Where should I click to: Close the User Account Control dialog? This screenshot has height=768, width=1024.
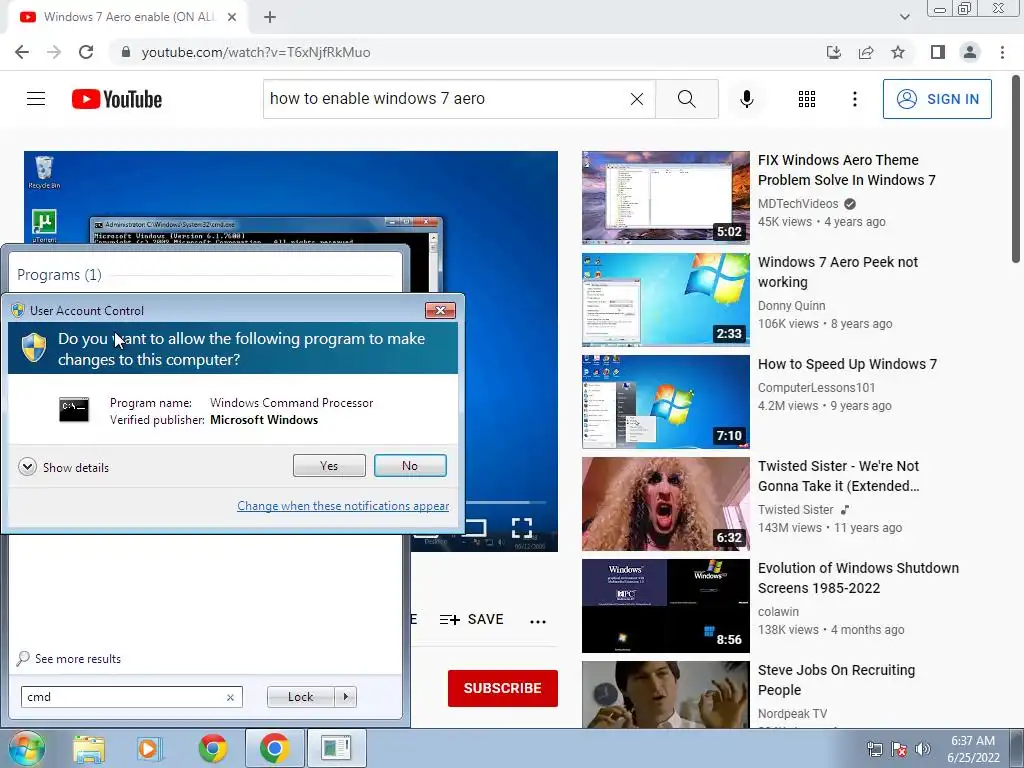click(x=440, y=310)
